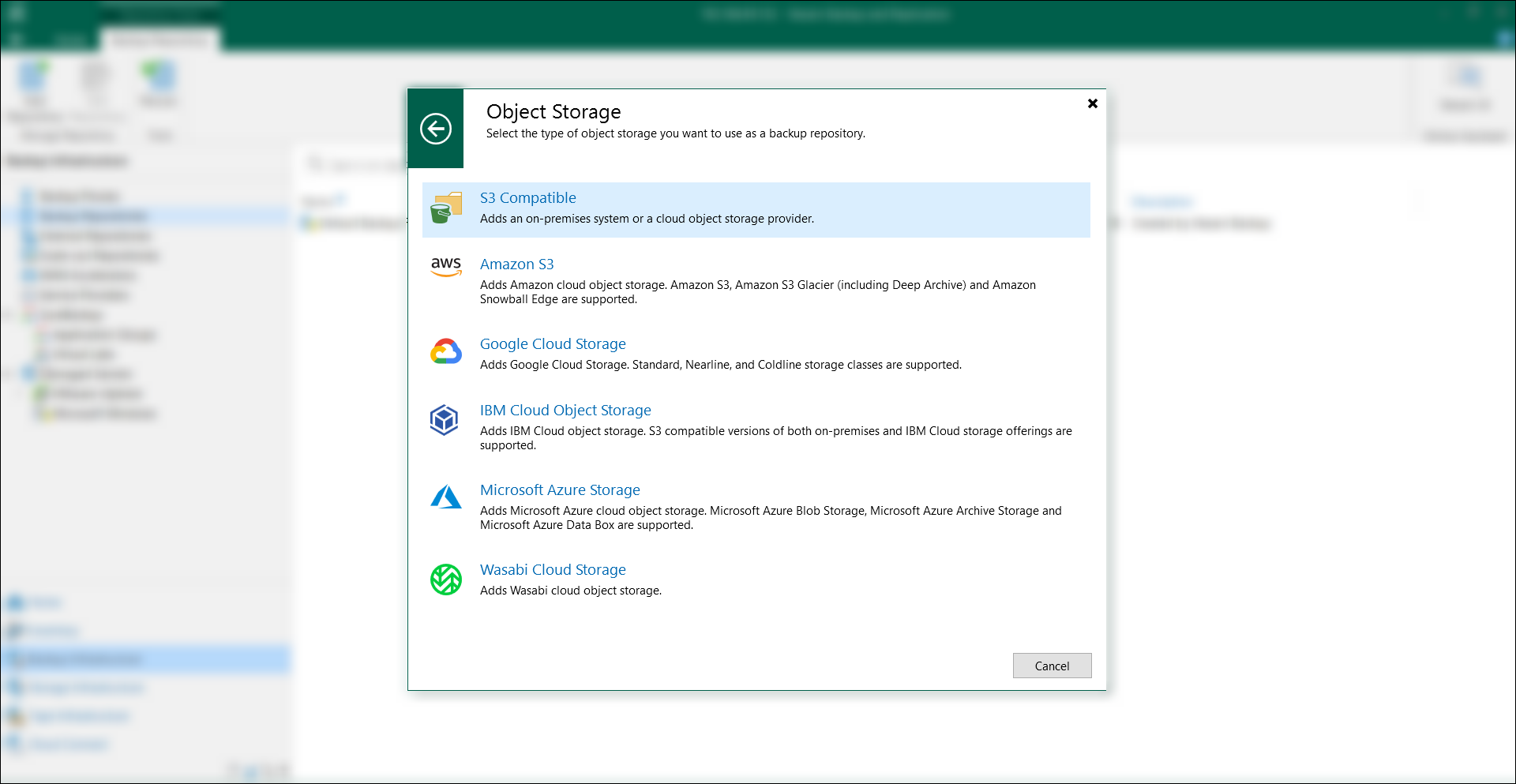Image resolution: width=1516 pixels, height=784 pixels.
Task: Click the Wasabi green logo icon
Action: (x=446, y=580)
